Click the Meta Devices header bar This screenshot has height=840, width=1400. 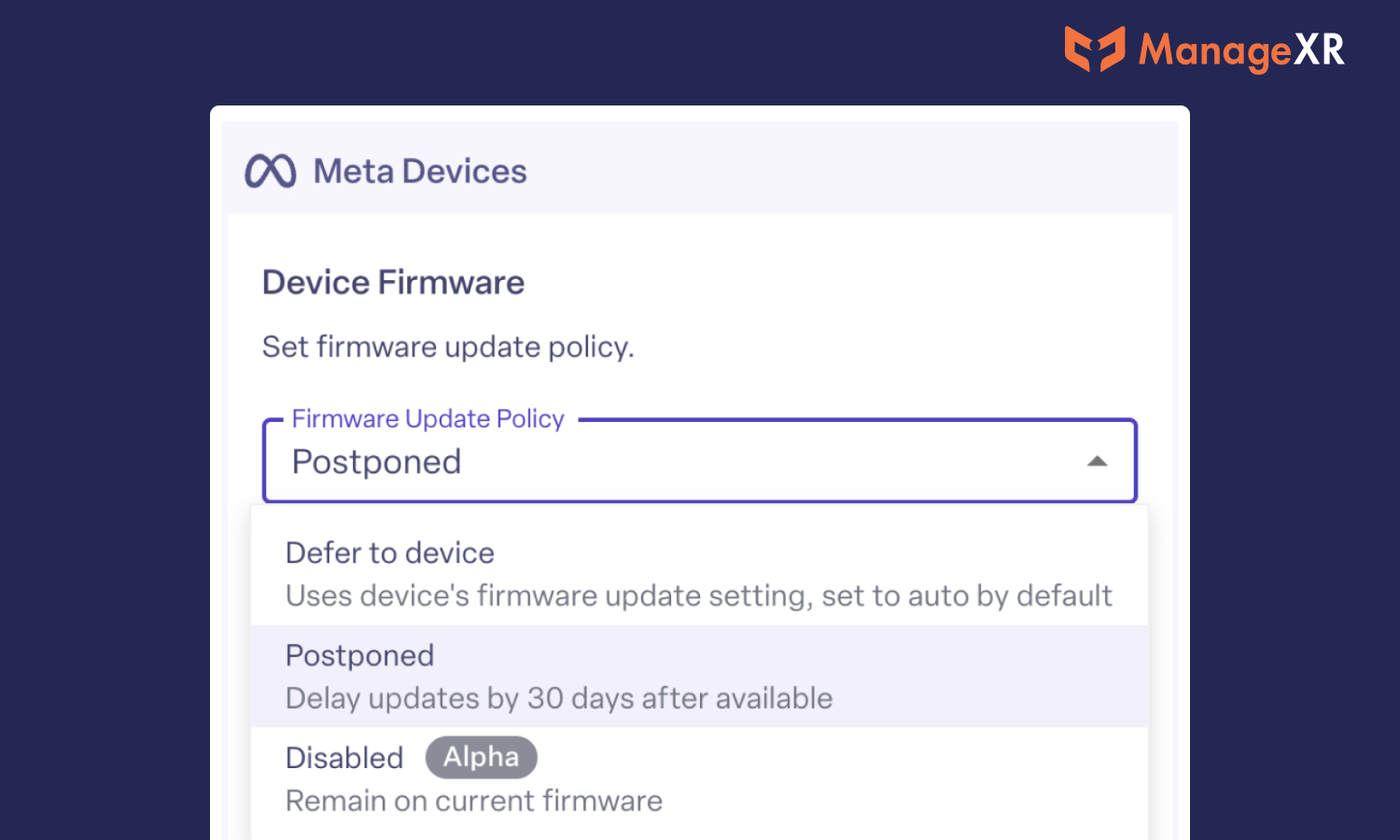point(699,169)
